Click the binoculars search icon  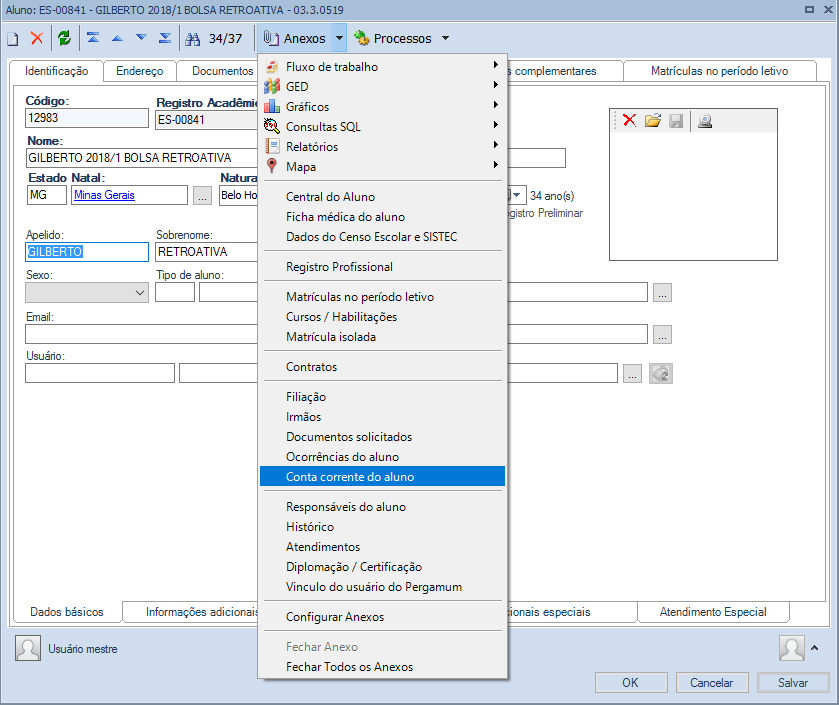[x=193, y=39]
